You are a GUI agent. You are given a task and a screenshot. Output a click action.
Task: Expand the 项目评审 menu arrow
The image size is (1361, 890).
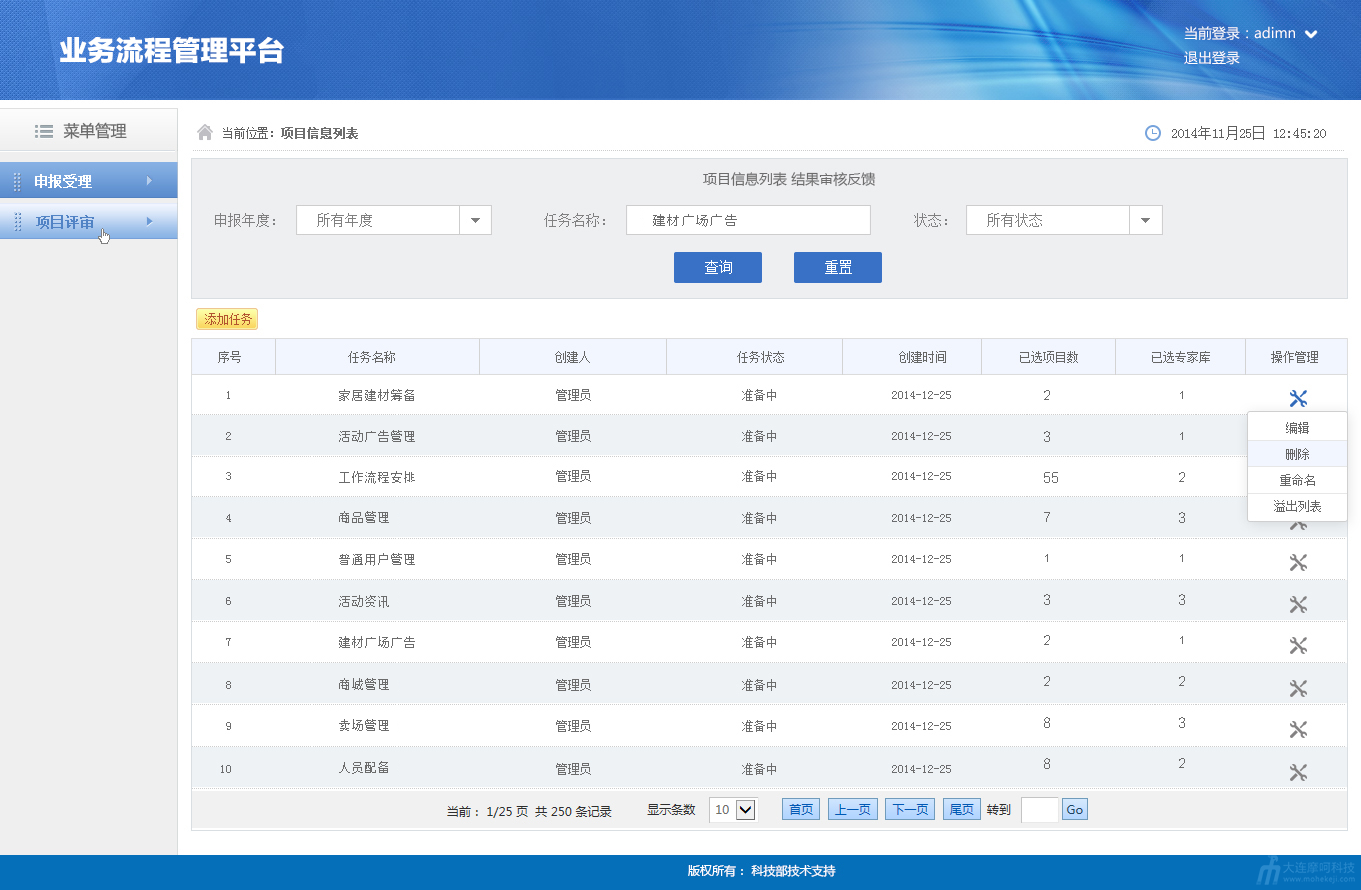point(150,221)
